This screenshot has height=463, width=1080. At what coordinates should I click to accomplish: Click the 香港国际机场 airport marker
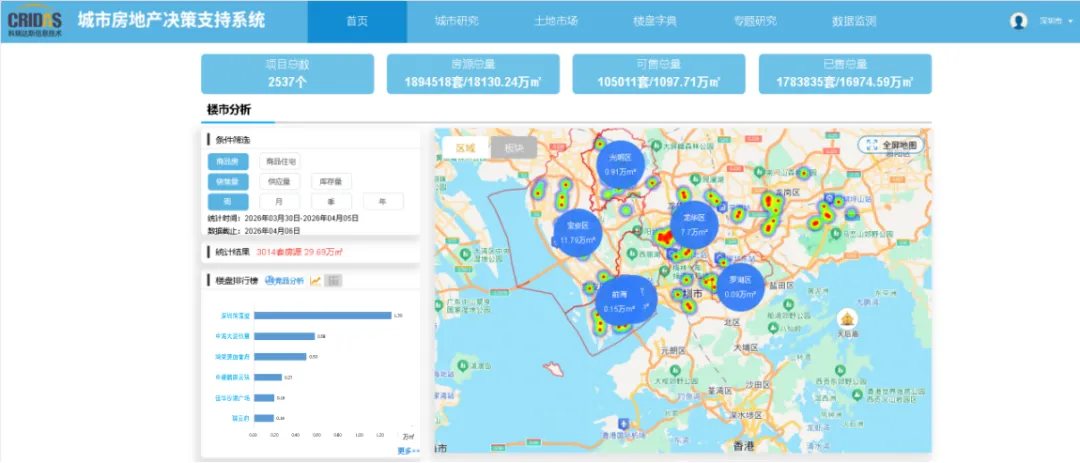point(623,422)
